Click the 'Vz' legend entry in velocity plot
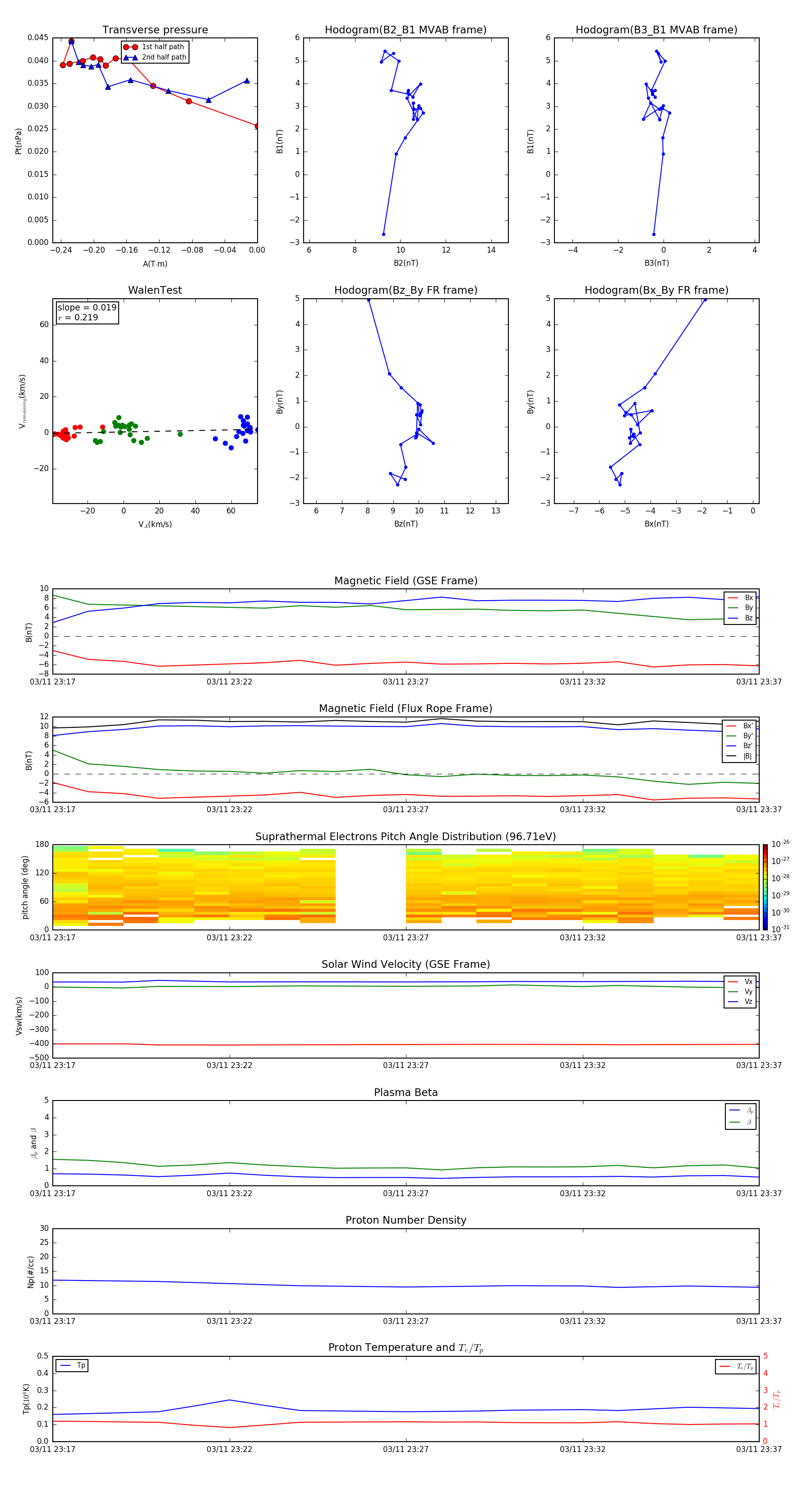This screenshot has width=812, height=1489. point(740,1002)
